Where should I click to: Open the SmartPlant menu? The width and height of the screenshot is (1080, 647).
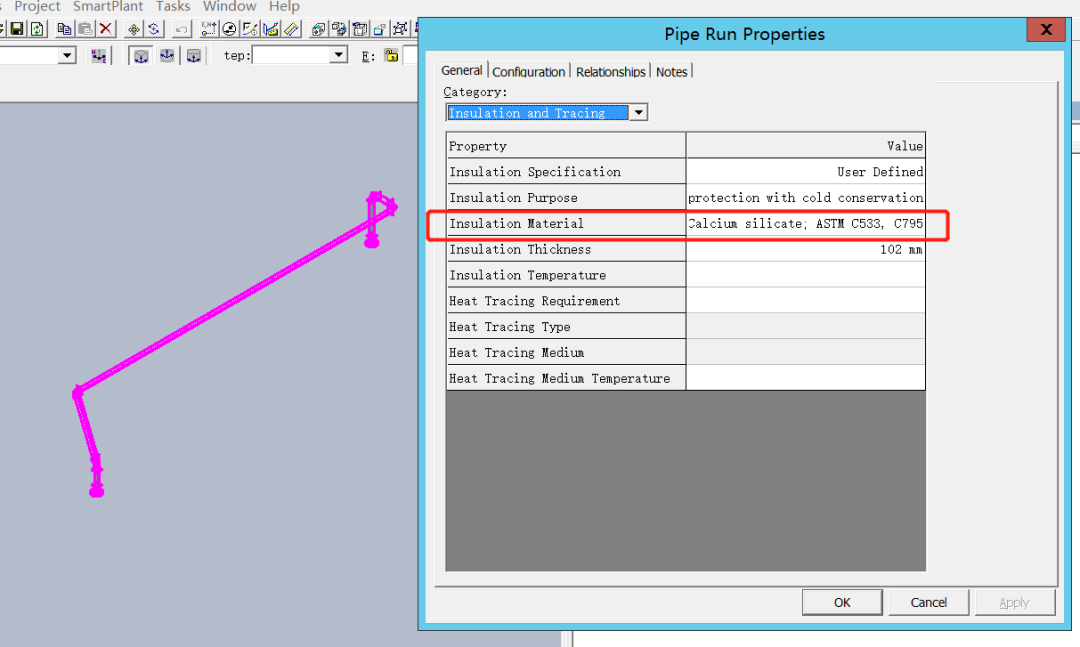(x=108, y=6)
